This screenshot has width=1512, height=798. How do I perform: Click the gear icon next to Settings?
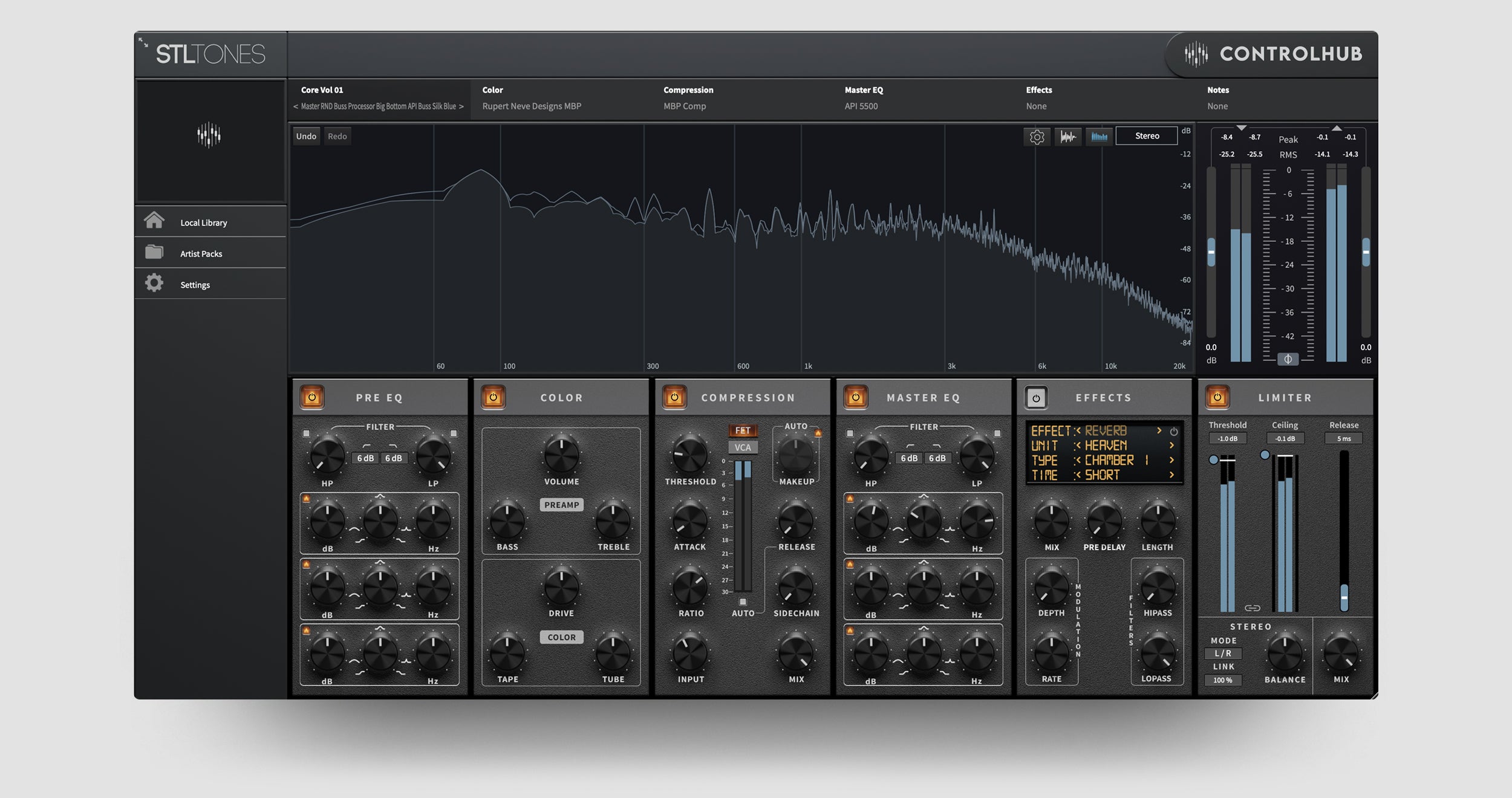click(x=154, y=283)
